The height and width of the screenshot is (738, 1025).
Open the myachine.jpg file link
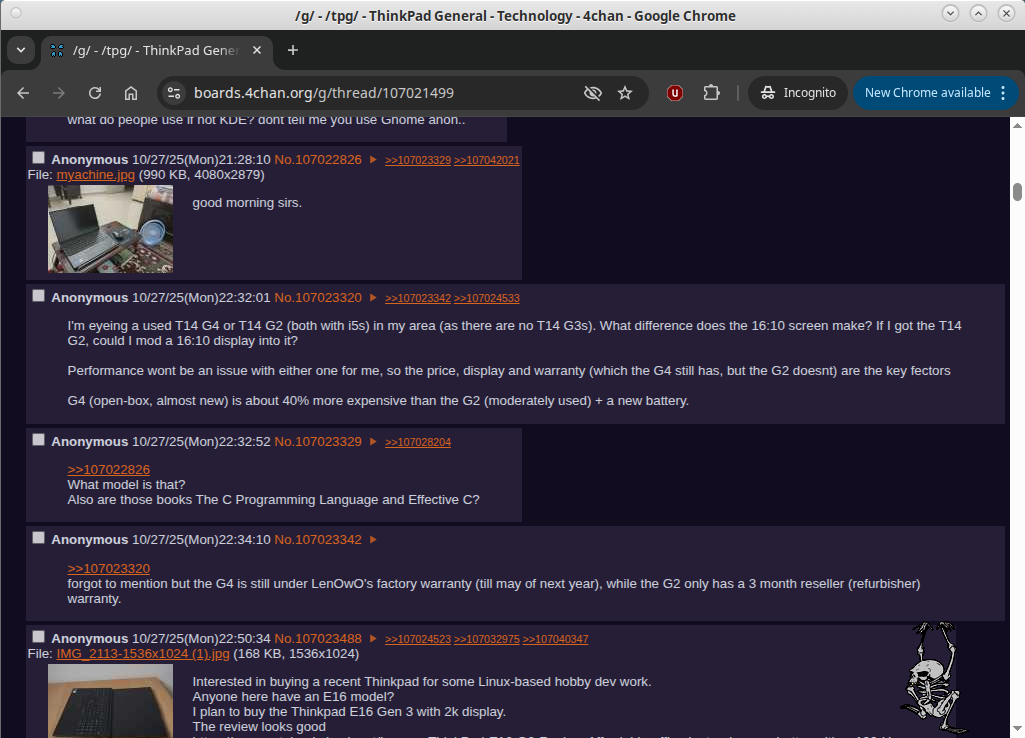95,175
